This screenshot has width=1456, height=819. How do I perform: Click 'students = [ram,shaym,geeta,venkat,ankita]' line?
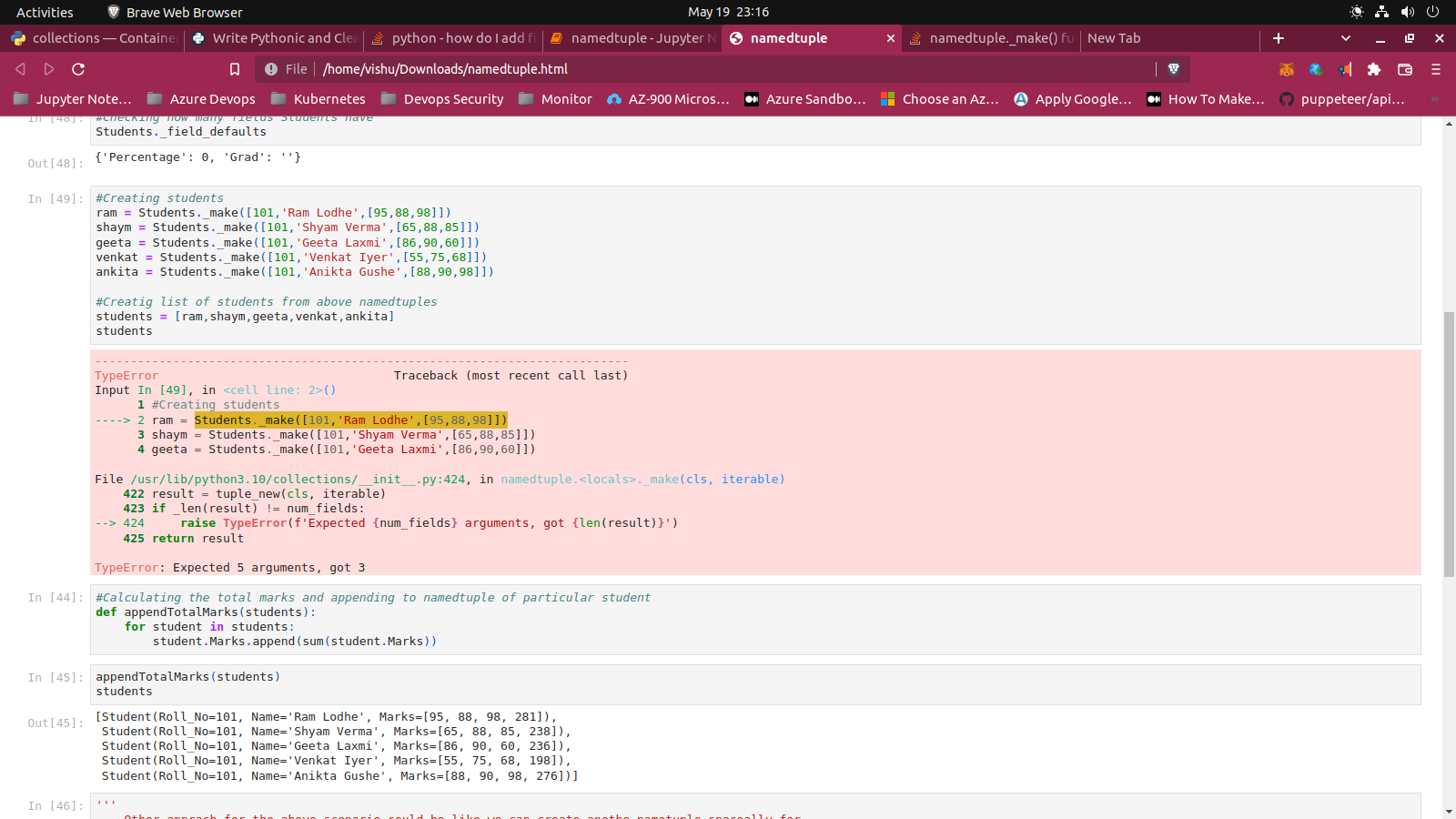coord(245,317)
